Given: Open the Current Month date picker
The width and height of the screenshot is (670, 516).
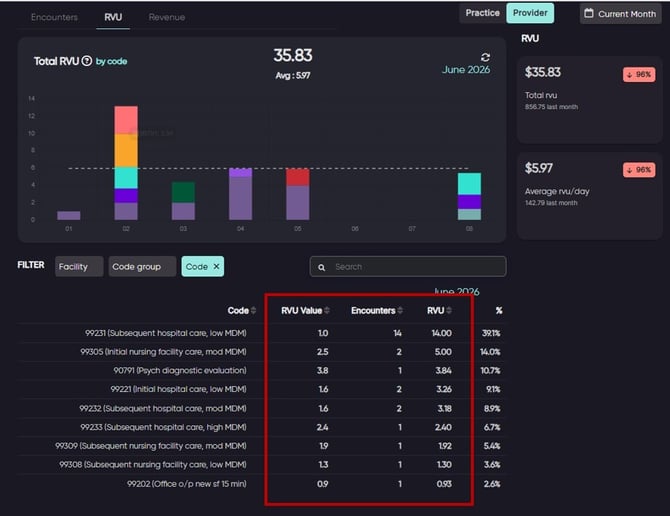Looking at the screenshot, I should 620,14.
